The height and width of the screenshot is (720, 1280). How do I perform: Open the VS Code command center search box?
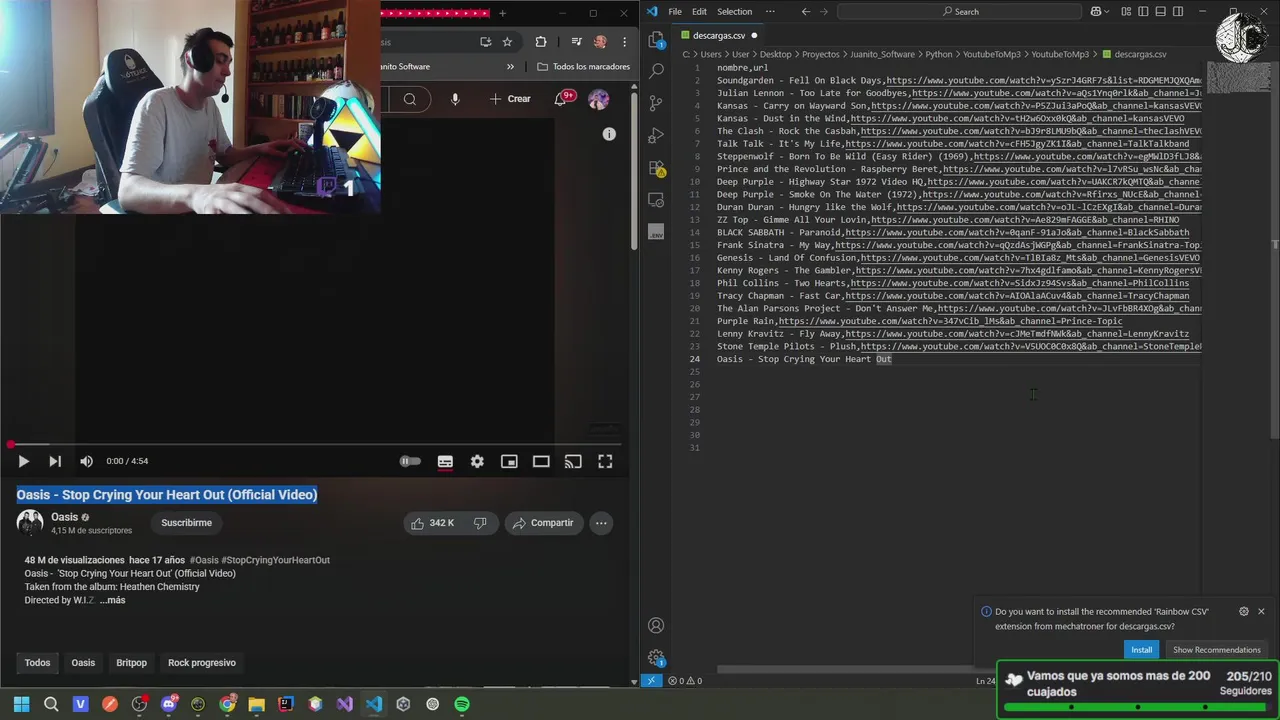(960, 12)
